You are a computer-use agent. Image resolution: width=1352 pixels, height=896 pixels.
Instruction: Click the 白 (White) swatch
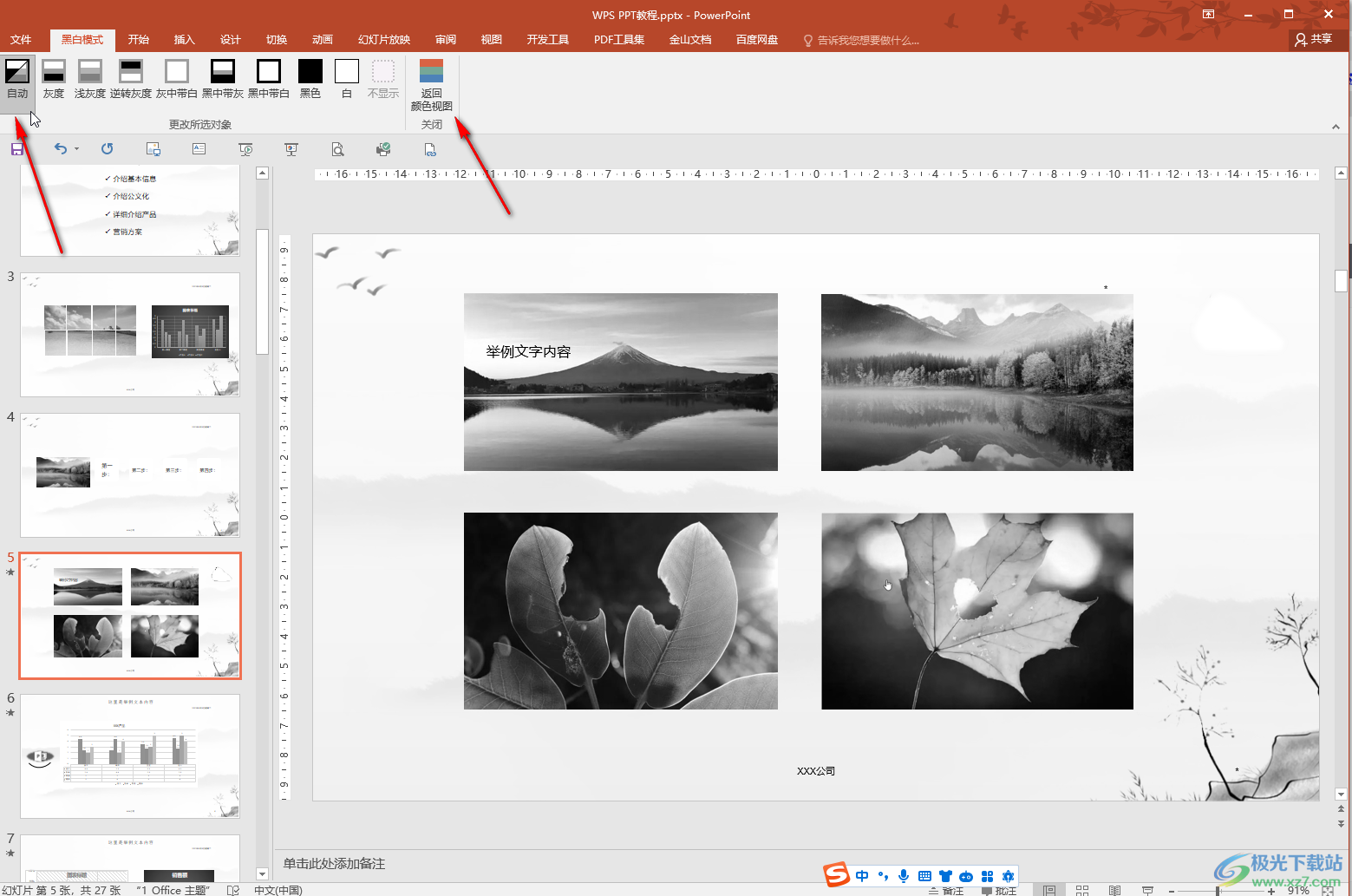[347, 79]
